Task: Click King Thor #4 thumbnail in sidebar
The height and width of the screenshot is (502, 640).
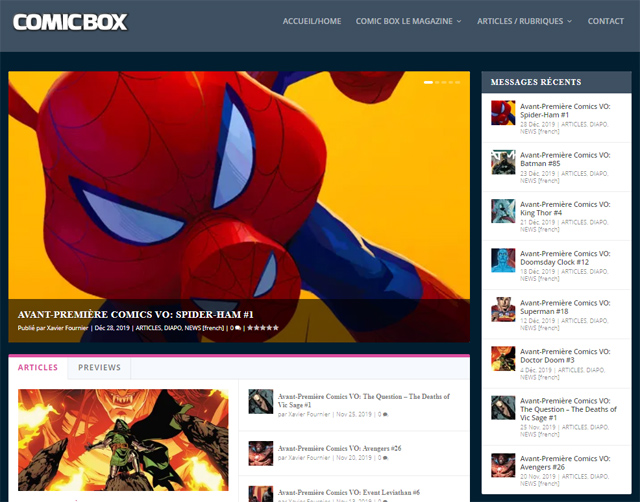Action: click(503, 211)
